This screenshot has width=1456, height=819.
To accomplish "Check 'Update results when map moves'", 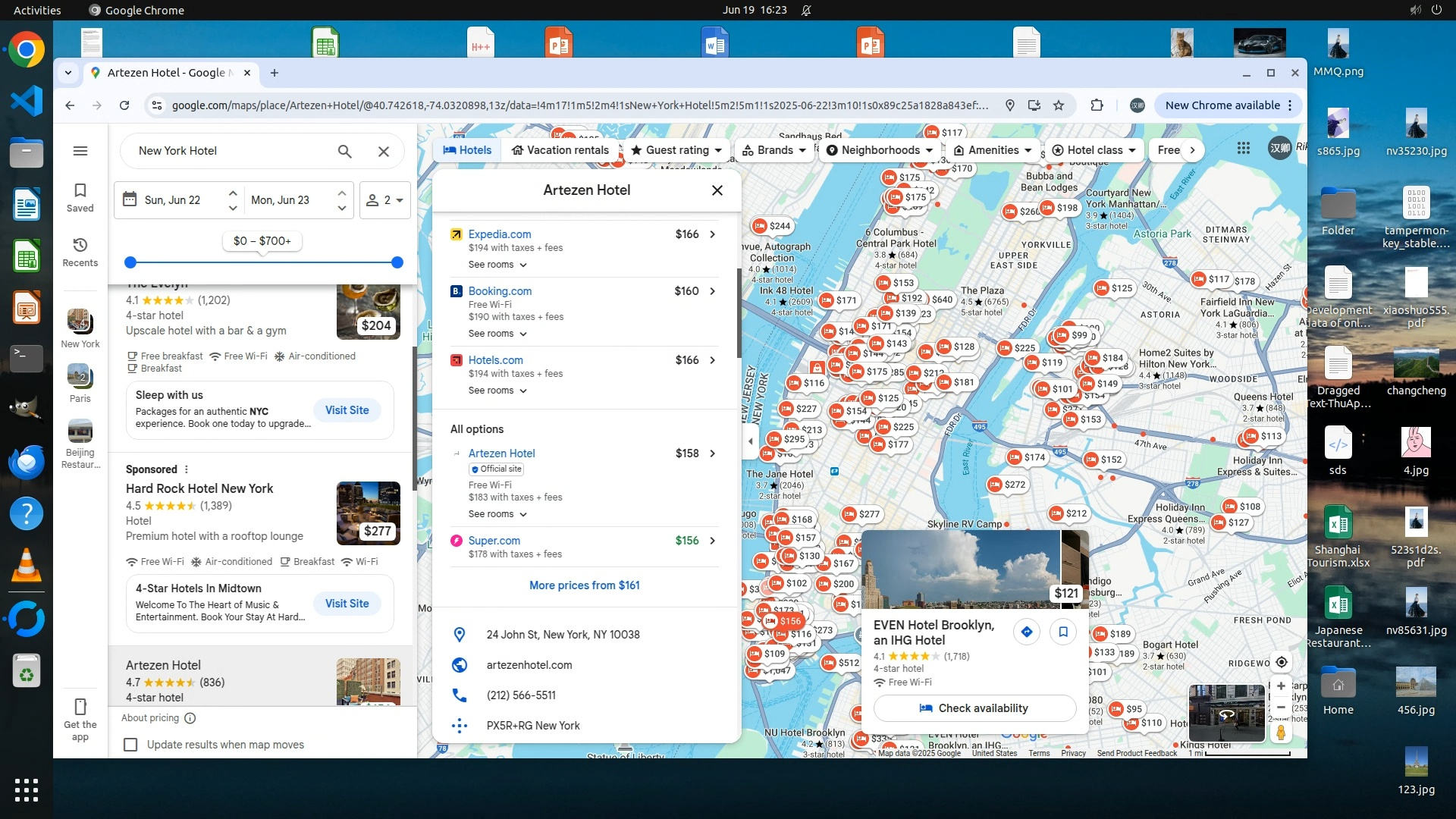I will pyautogui.click(x=131, y=745).
